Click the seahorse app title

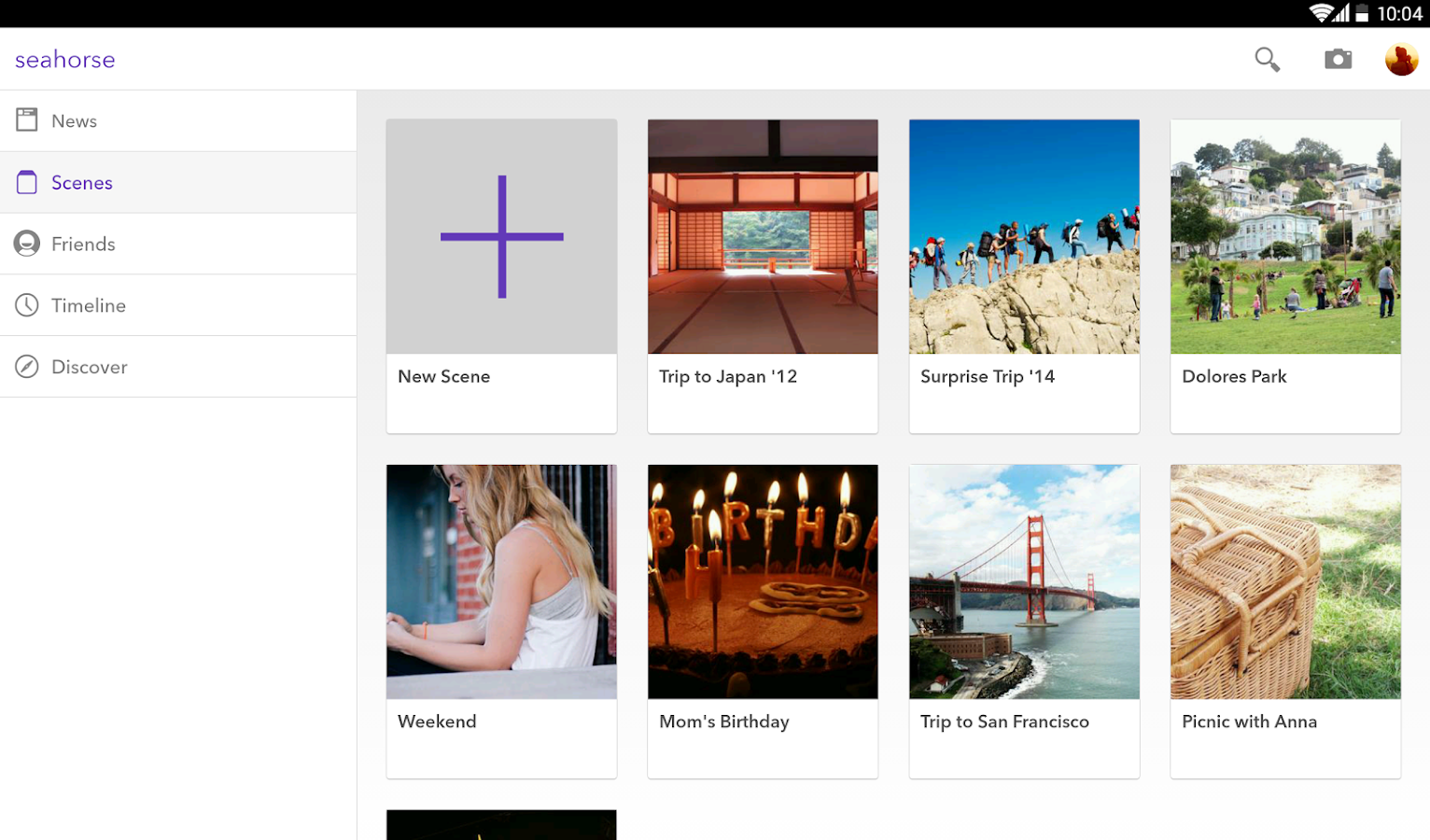(x=65, y=60)
